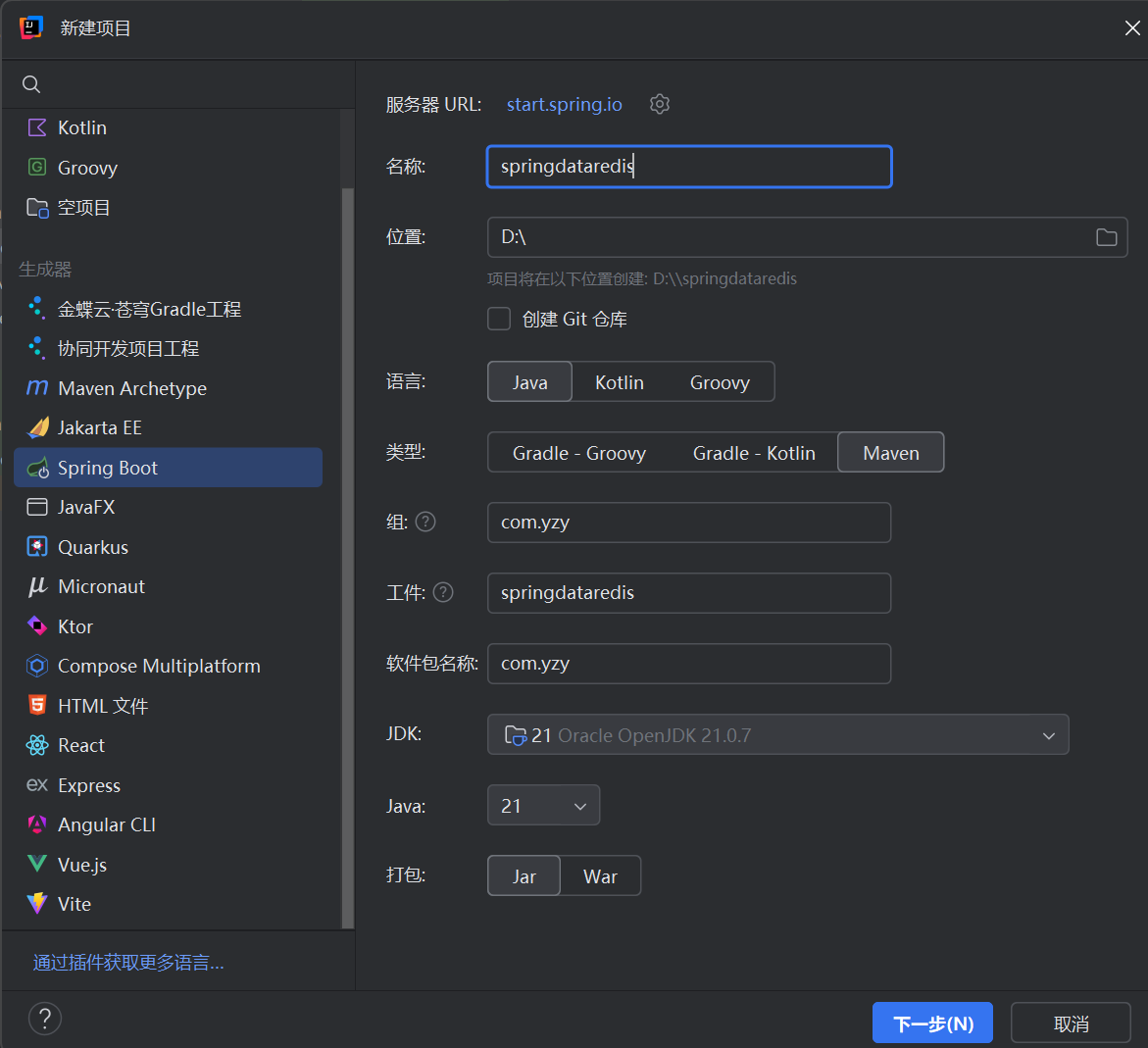Click the Angular CLI icon
The image size is (1148, 1048).
coord(37,824)
